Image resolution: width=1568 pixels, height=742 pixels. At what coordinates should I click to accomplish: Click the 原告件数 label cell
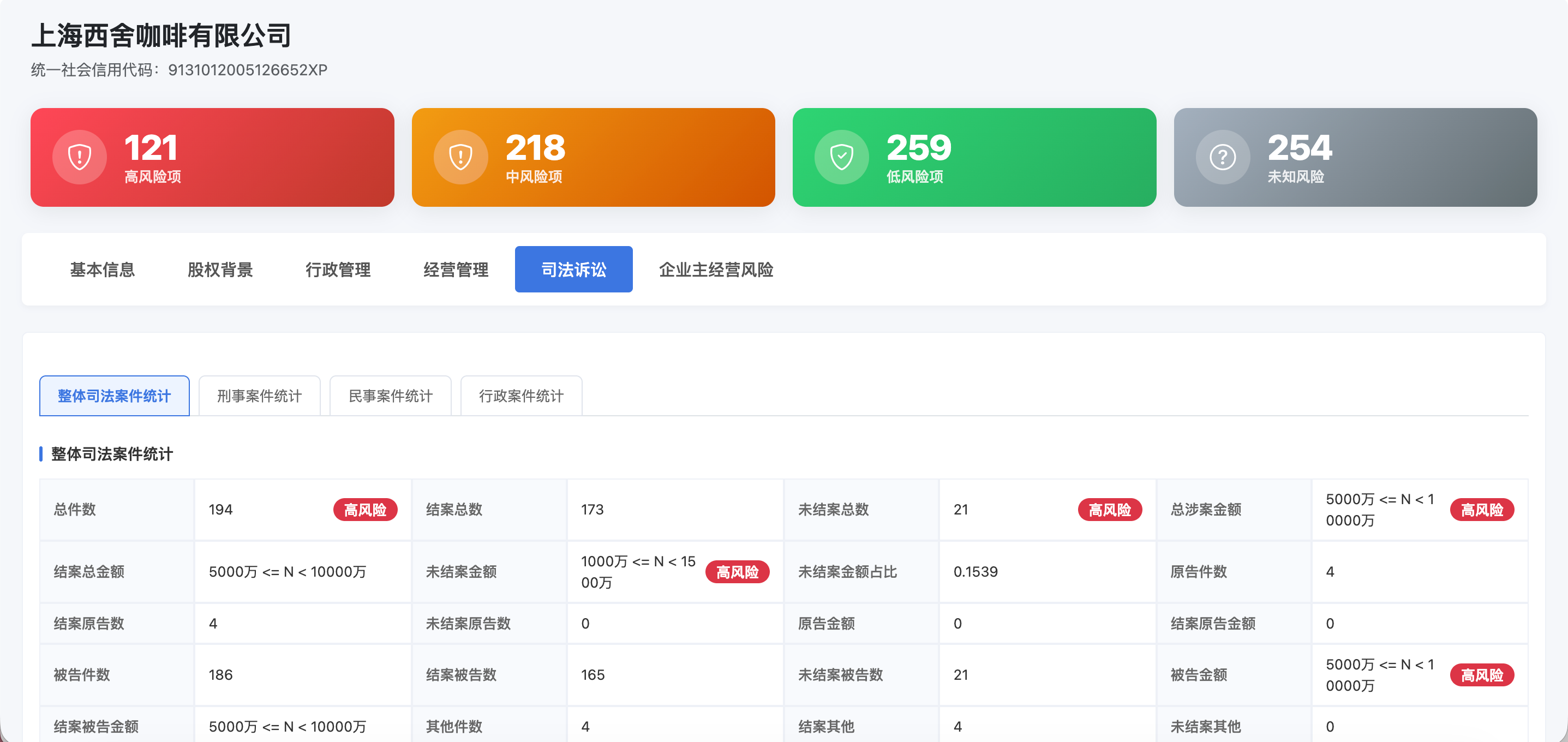click(x=1234, y=572)
